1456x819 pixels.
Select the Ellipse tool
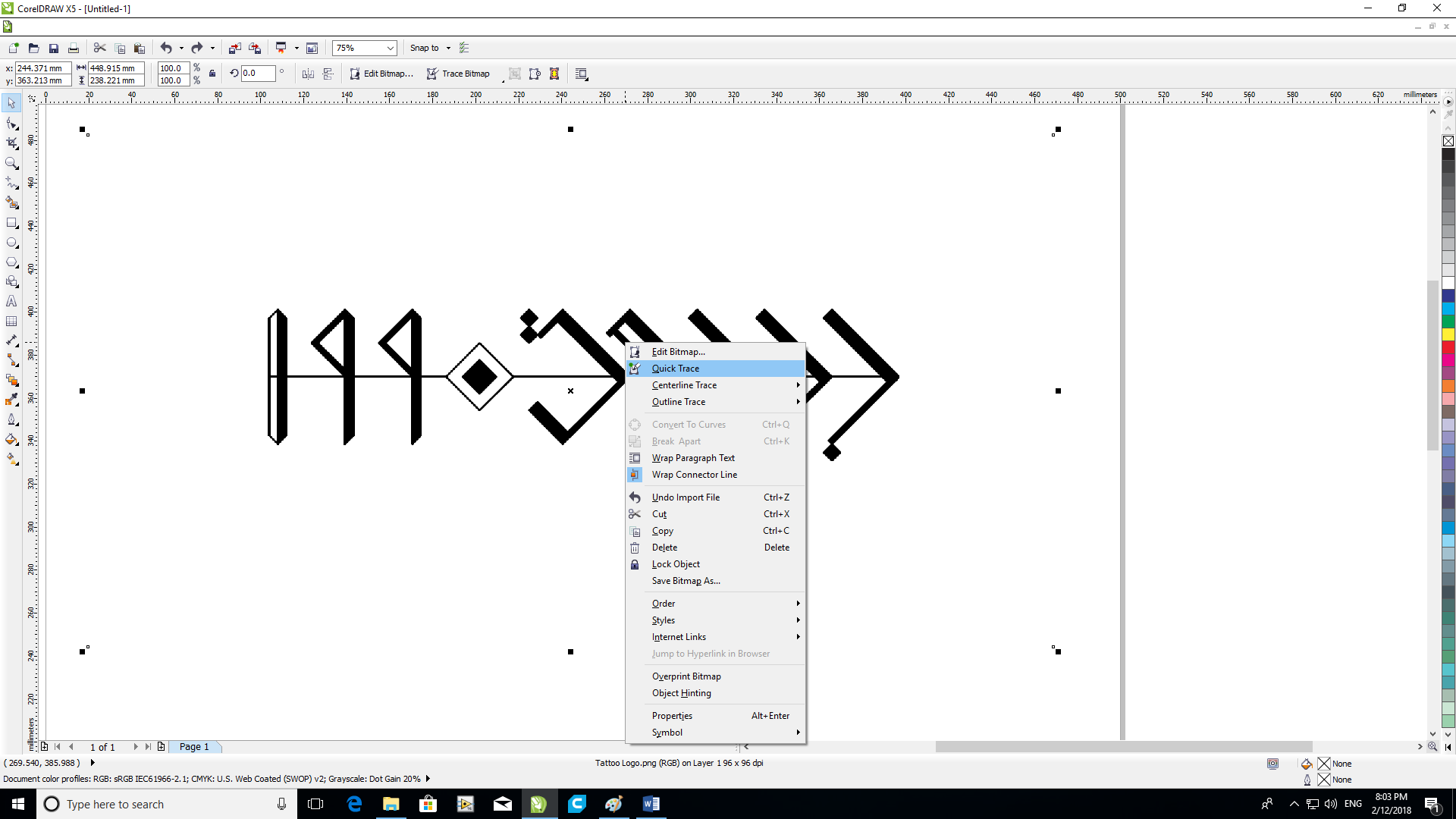point(11,243)
